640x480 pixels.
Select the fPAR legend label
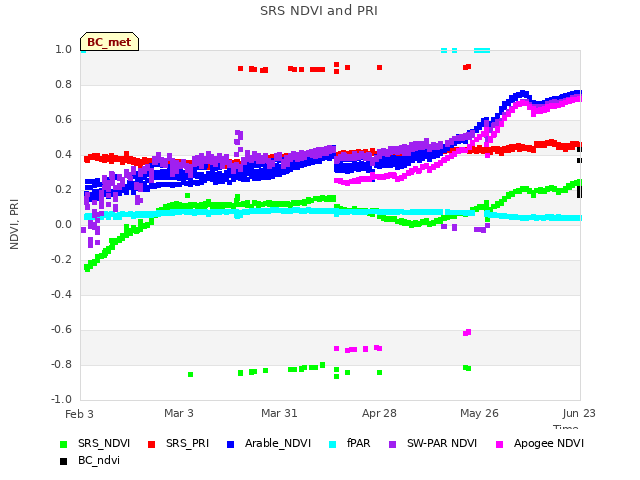click(359, 444)
